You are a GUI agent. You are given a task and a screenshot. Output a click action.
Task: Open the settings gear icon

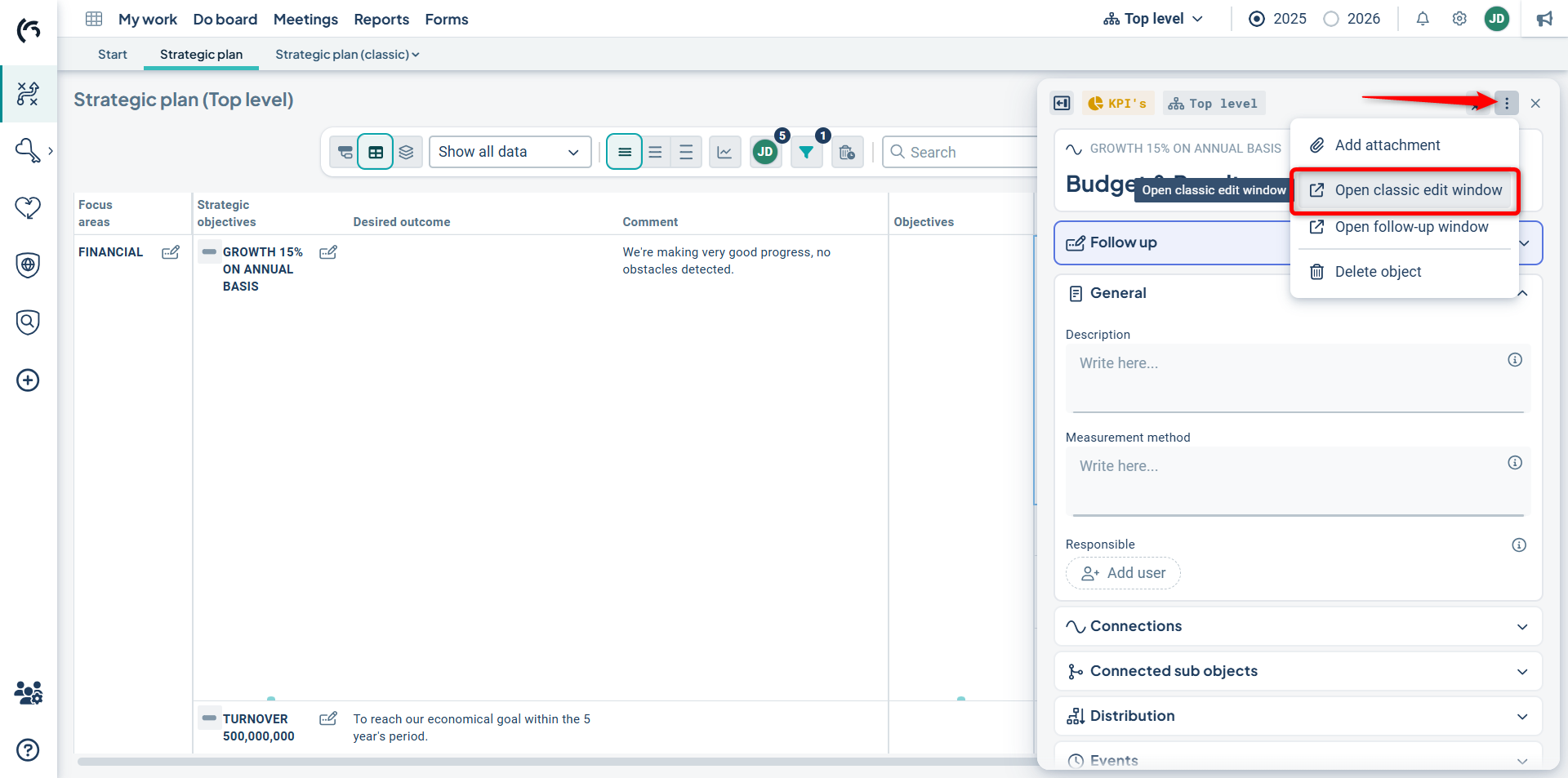coord(1459,19)
